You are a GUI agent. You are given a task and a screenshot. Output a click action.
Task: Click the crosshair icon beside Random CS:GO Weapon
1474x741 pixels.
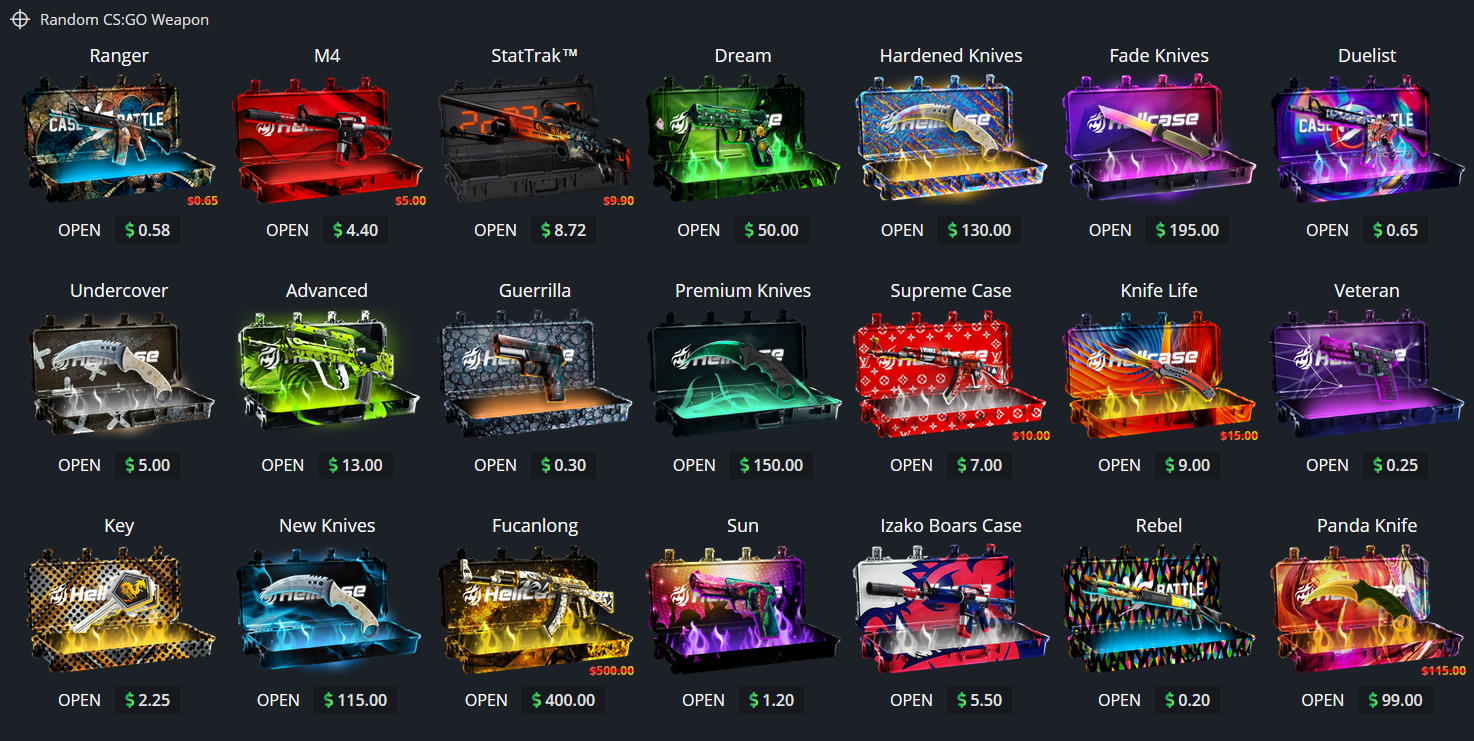20,19
